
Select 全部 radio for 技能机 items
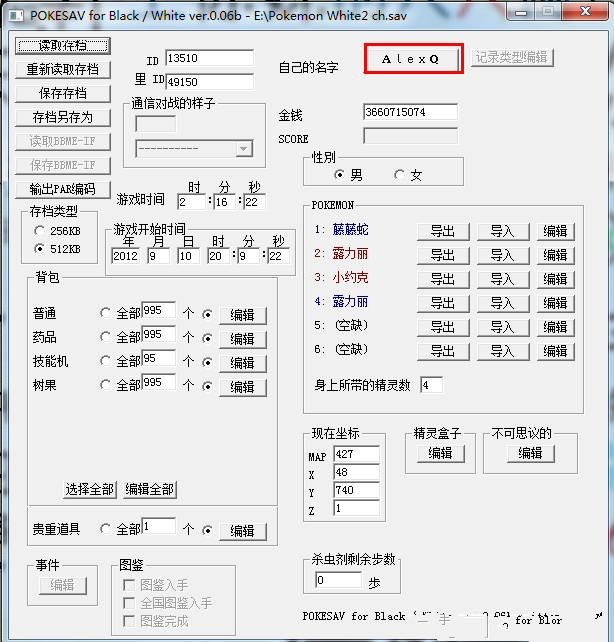click(x=105, y=361)
